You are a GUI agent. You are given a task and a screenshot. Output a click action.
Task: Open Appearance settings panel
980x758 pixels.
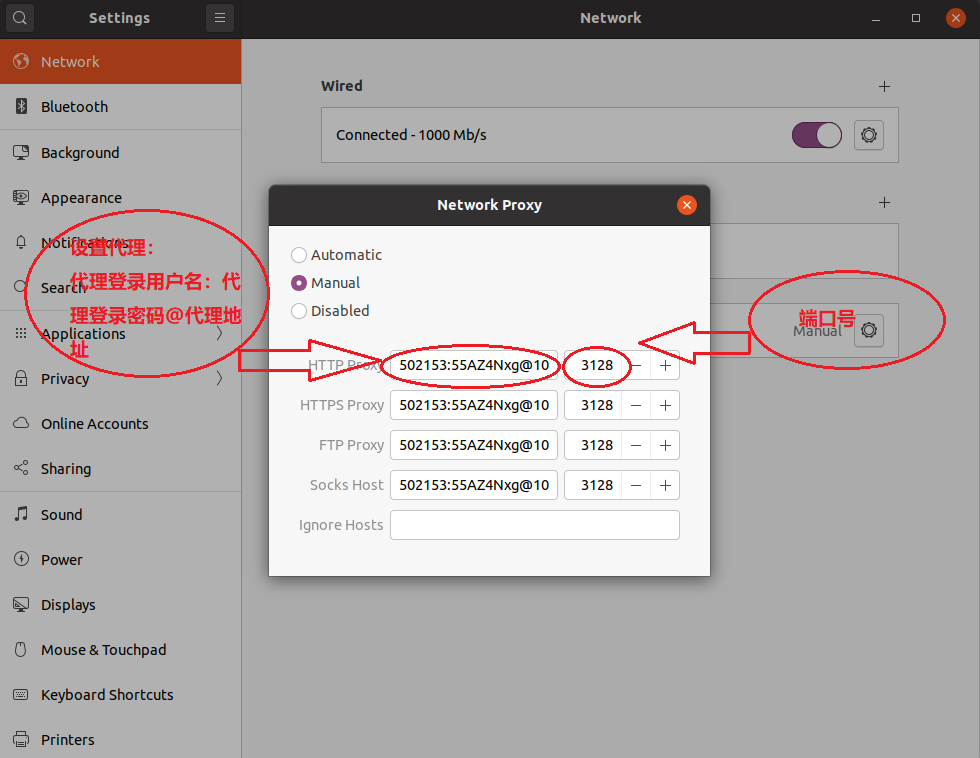121,197
